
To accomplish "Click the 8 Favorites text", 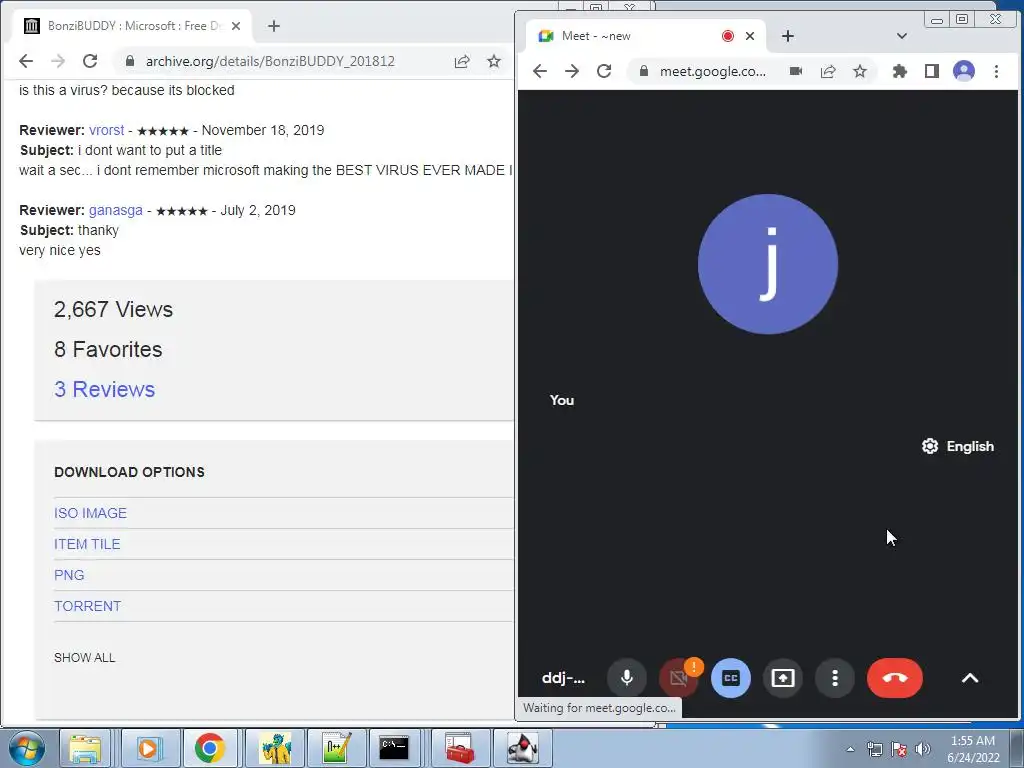I will coord(108,349).
